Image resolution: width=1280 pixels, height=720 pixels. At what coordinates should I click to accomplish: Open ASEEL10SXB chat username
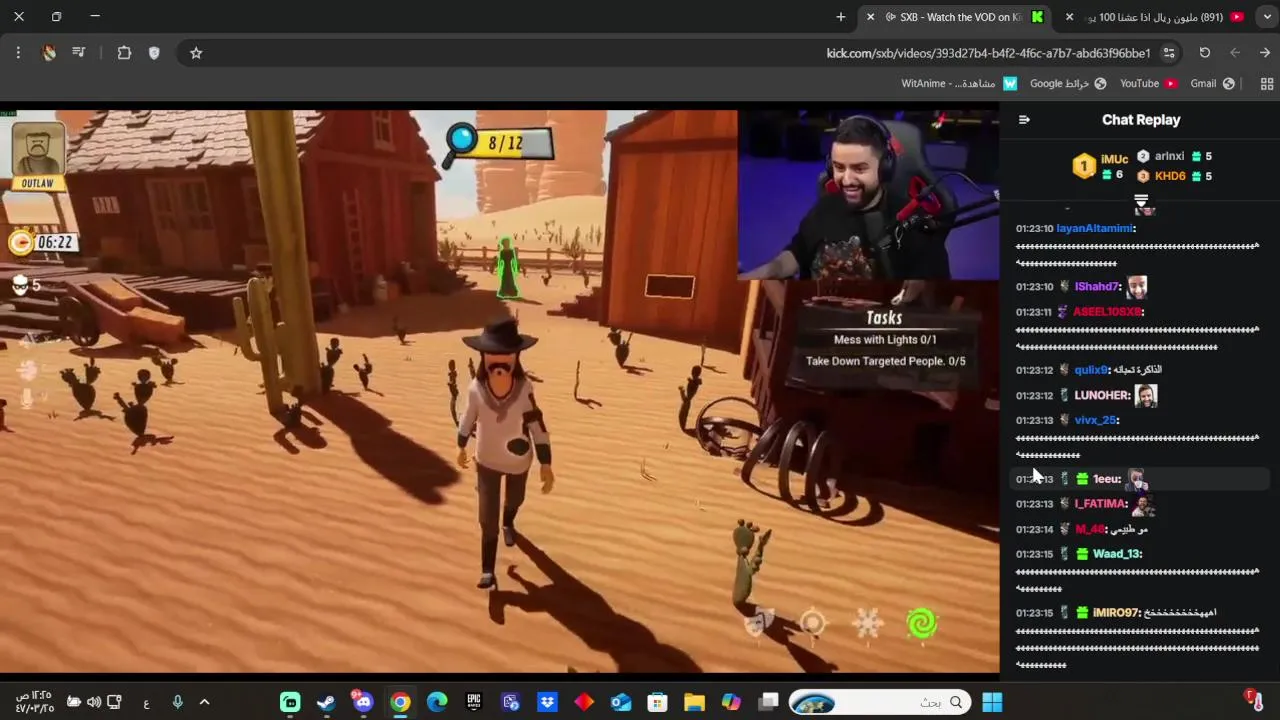(1107, 312)
